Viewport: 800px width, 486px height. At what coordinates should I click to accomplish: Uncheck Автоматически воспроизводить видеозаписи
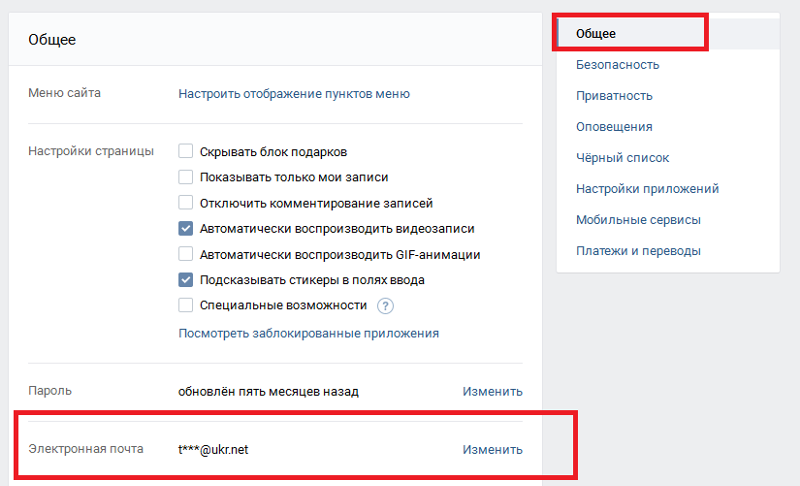click(186, 228)
